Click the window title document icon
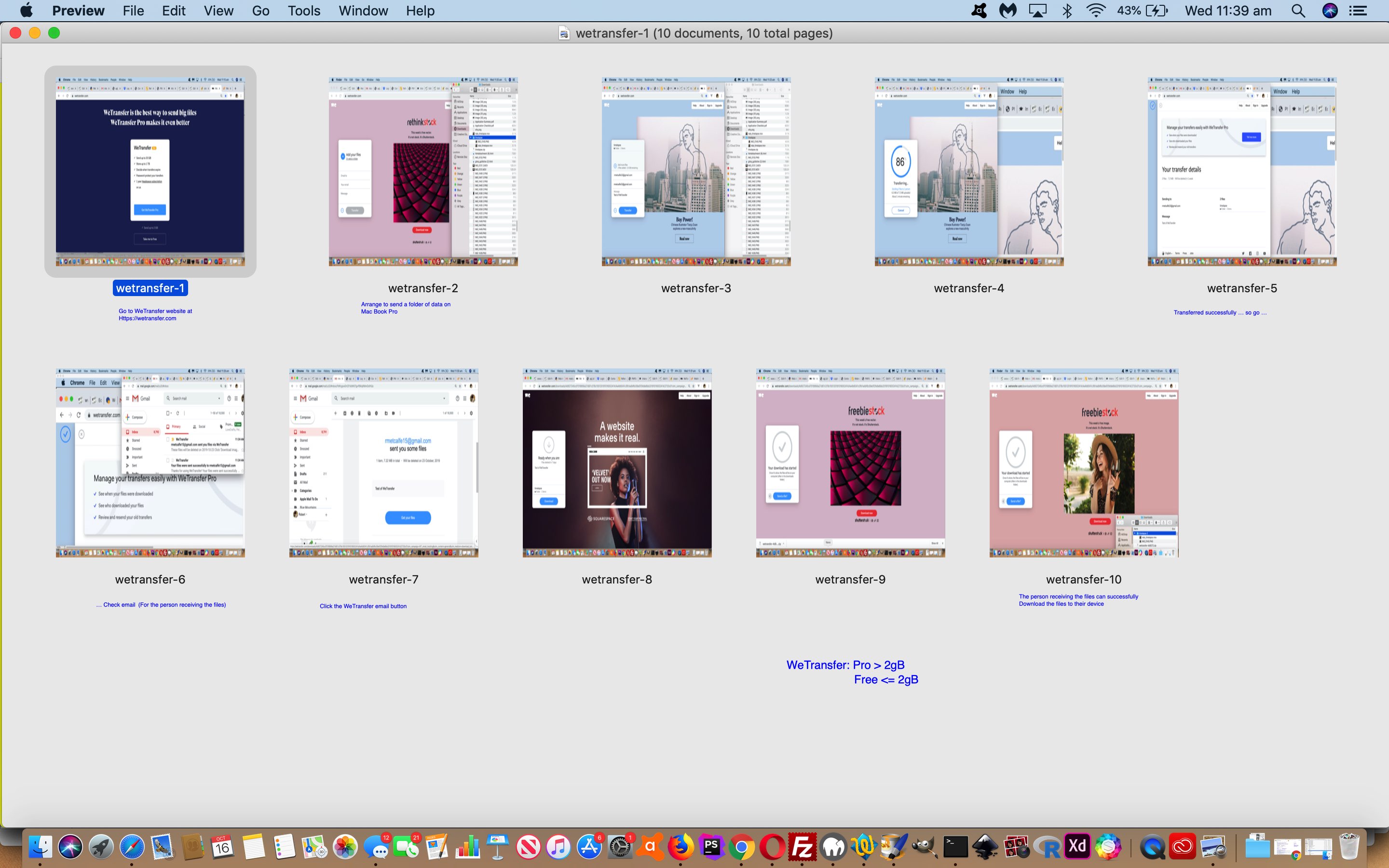Screen dimensions: 1389x868 click(x=564, y=33)
